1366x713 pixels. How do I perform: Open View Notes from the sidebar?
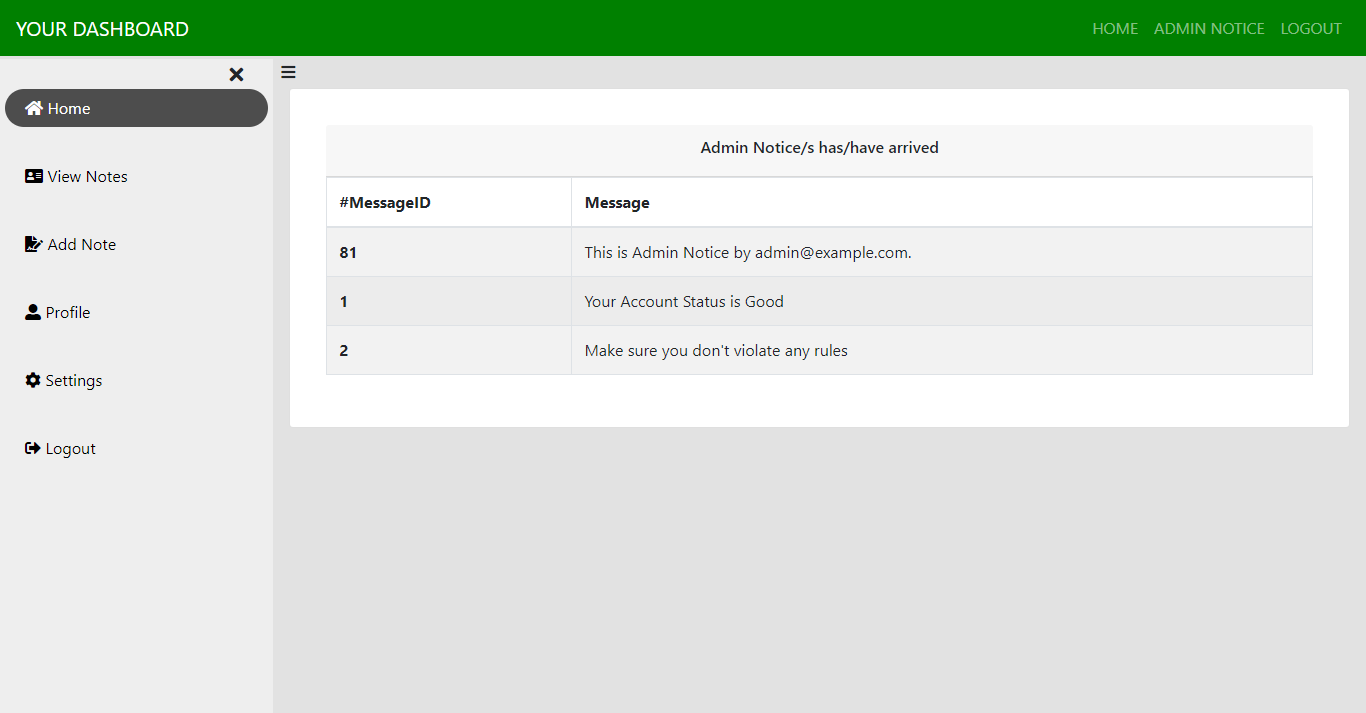[x=136, y=176]
